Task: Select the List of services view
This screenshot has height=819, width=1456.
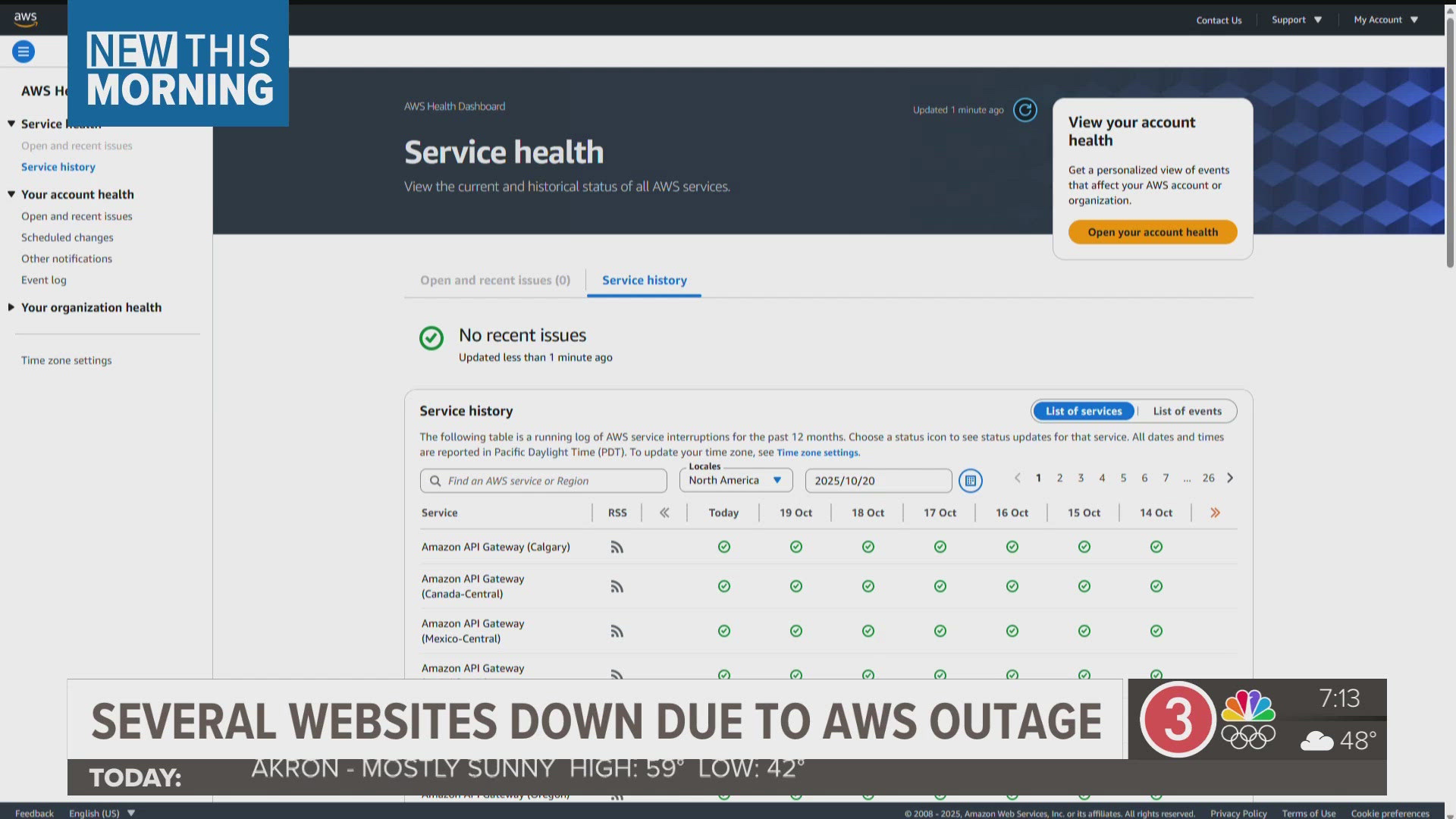Action: click(x=1083, y=411)
